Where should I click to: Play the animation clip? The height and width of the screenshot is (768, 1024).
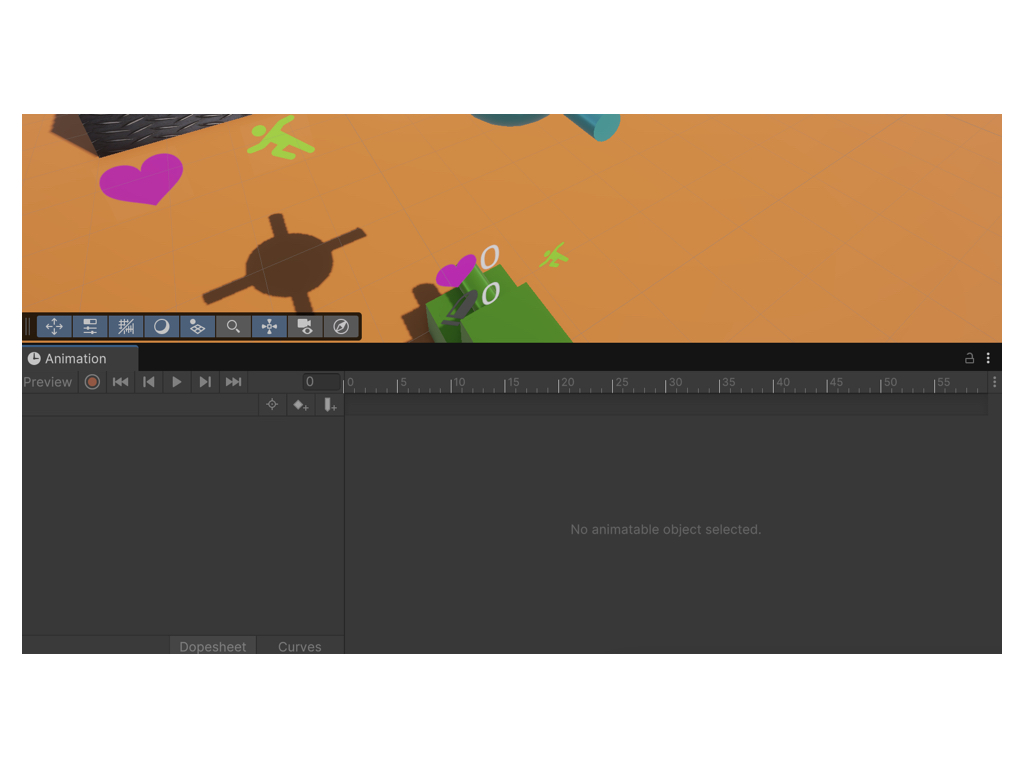pos(177,382)
